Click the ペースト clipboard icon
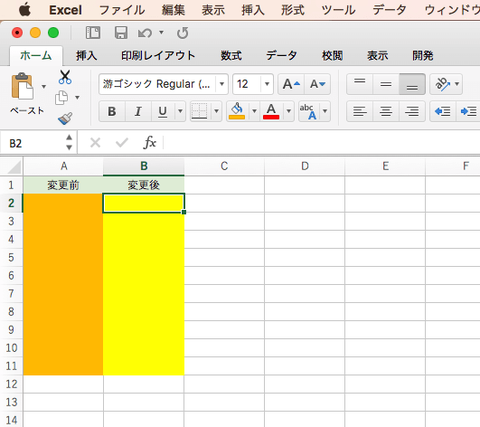Image resolution: width=480 pixels, height=427 pixels. click(23, 86)
